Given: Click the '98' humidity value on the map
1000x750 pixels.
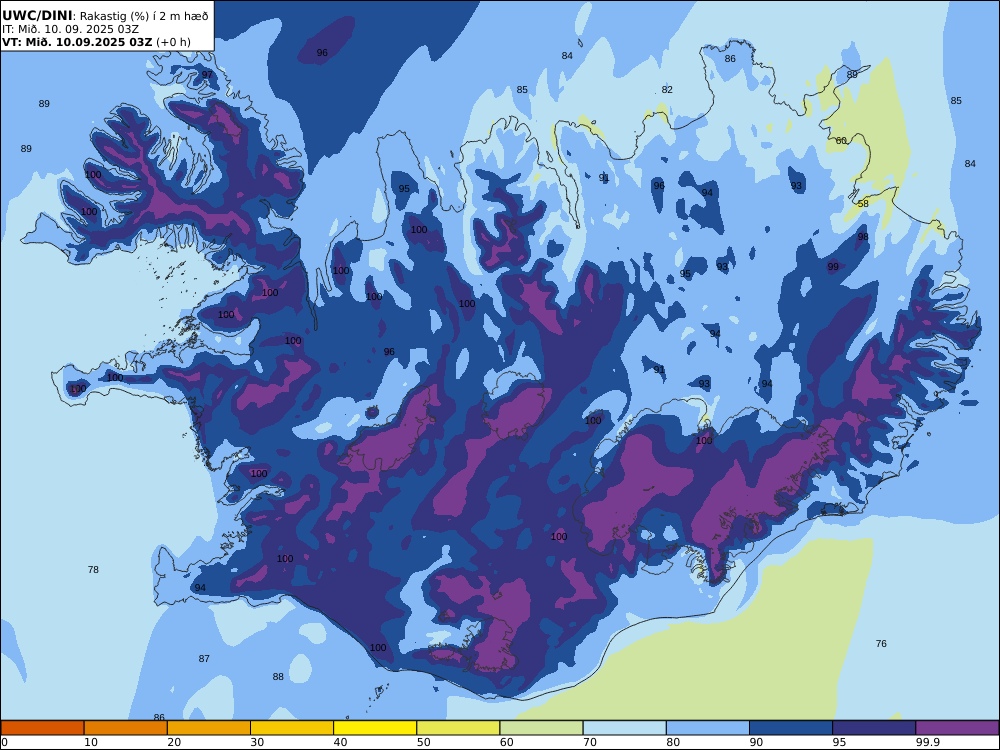Looking at the screenshot, I should coord(863,237).
